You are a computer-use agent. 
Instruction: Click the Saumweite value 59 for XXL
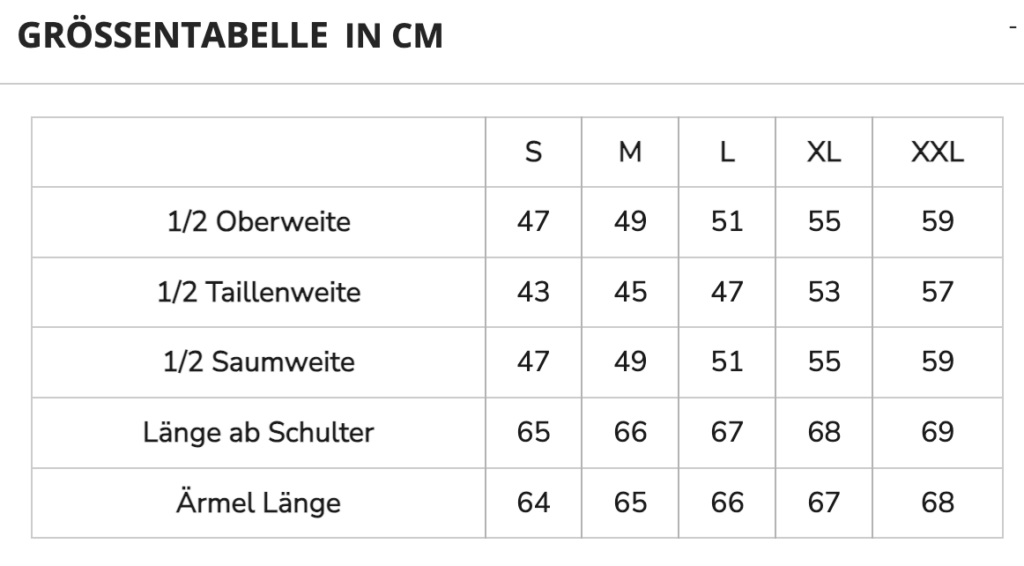937,362
